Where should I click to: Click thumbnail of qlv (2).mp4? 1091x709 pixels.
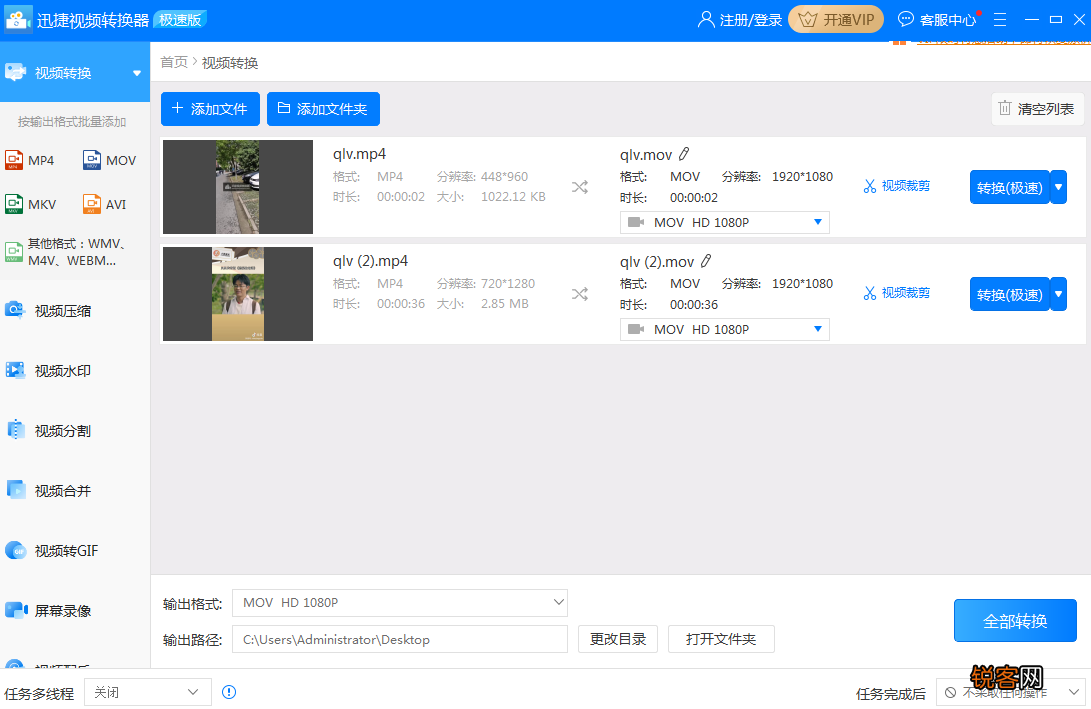238,294
